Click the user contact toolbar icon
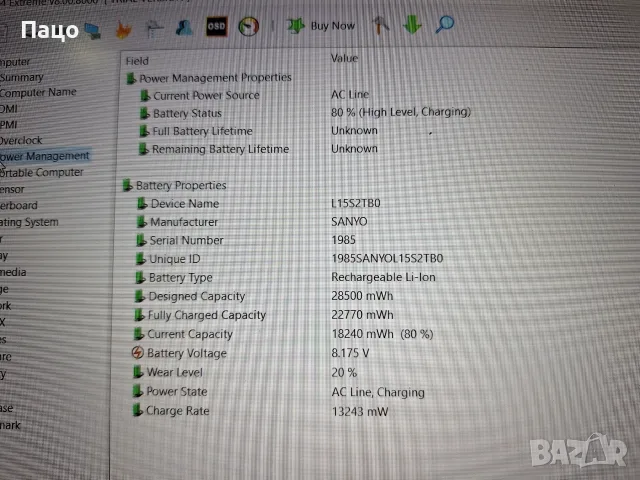640x480 pixels. tap(184, 28)
